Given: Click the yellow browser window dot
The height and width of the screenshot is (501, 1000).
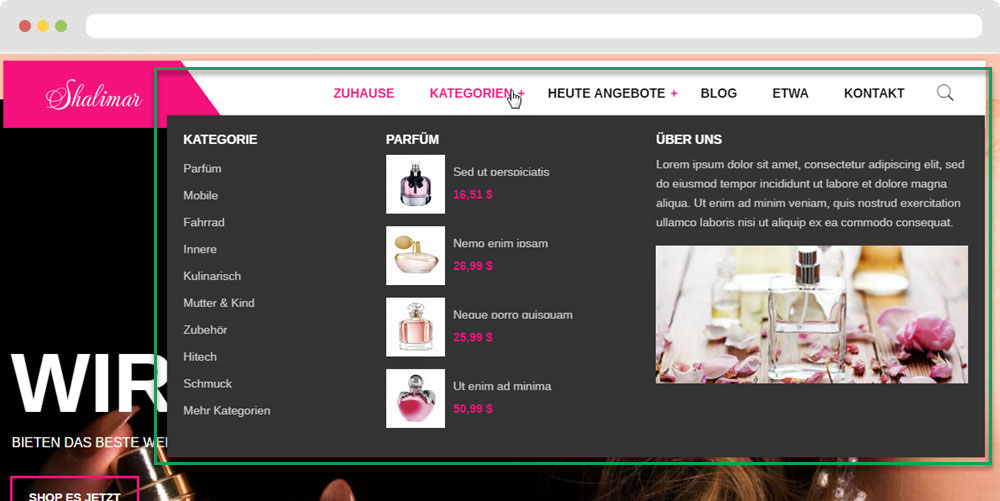Looking at the screenshot, I should point(43,26).
